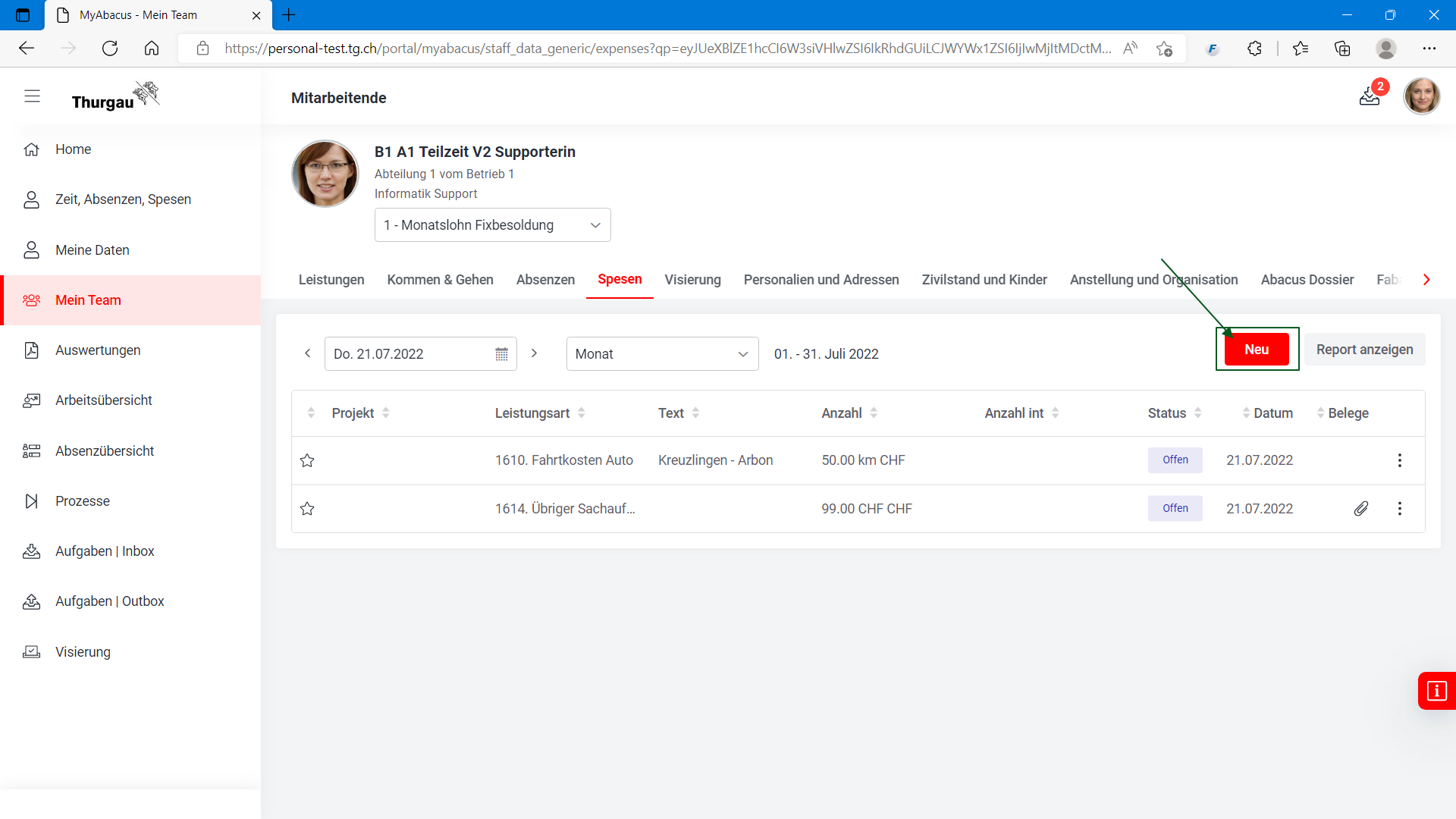Image resolution: width=1456 pixels, height=819 pixels.
Task: Open the Visierung tab
Action: (x=692, y=280)
